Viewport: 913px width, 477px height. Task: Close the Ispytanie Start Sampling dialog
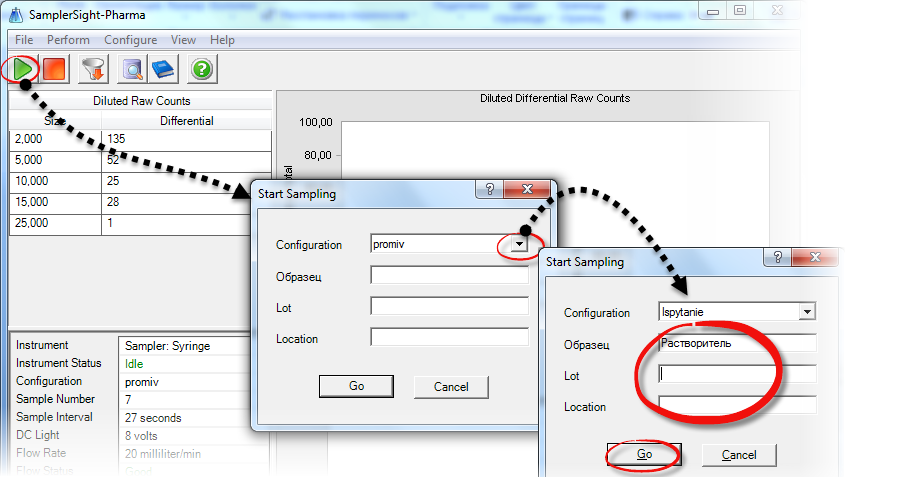click(x=815, y=257)
